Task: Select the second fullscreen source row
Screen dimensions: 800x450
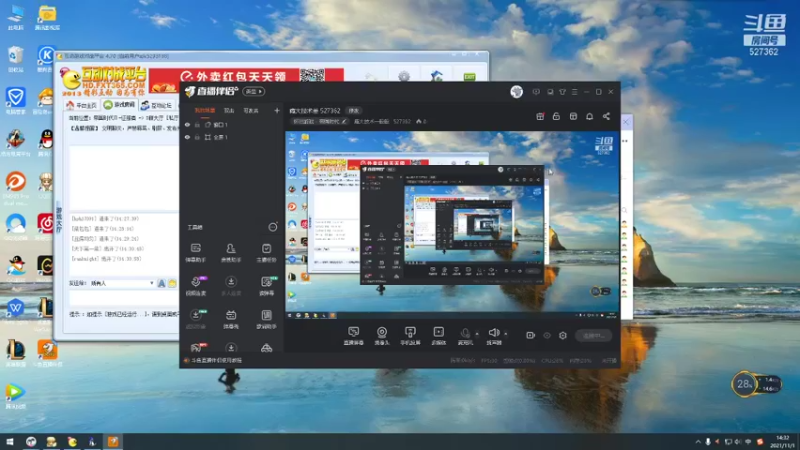Action: [232, 137]
